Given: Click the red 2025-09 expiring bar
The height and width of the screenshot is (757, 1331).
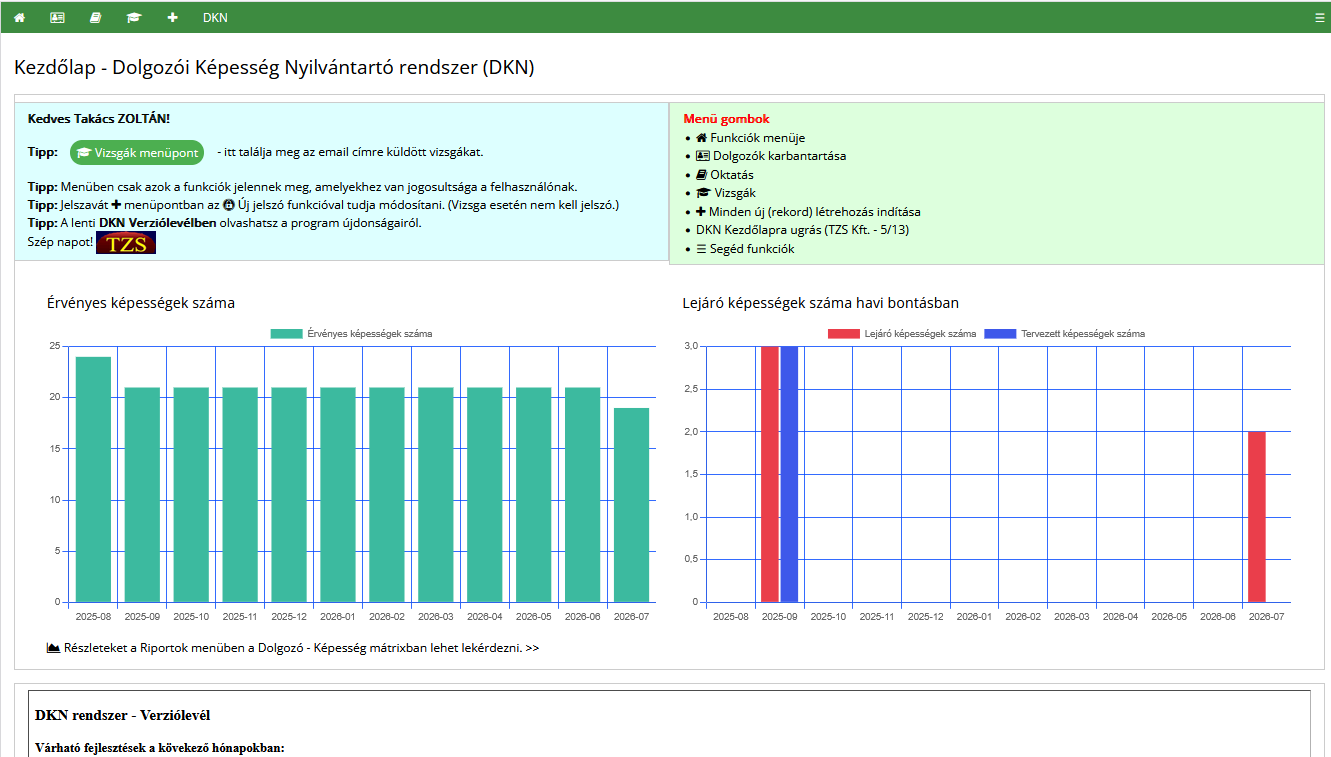Looking at the screenshot, I should [x=769, y=475].
